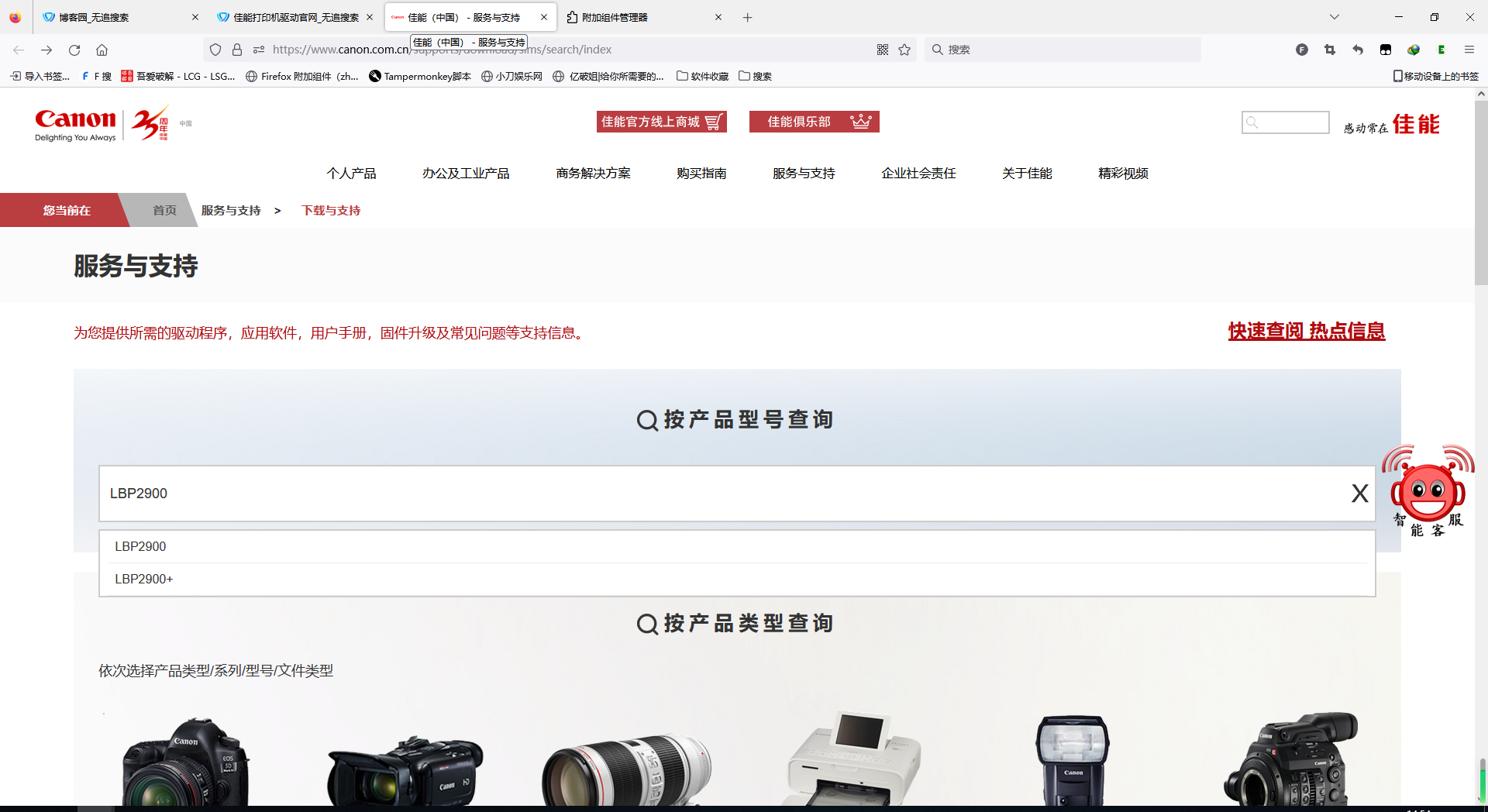Click the site search box at top right
The image size is (1488, 812).
click(1285, 122)
